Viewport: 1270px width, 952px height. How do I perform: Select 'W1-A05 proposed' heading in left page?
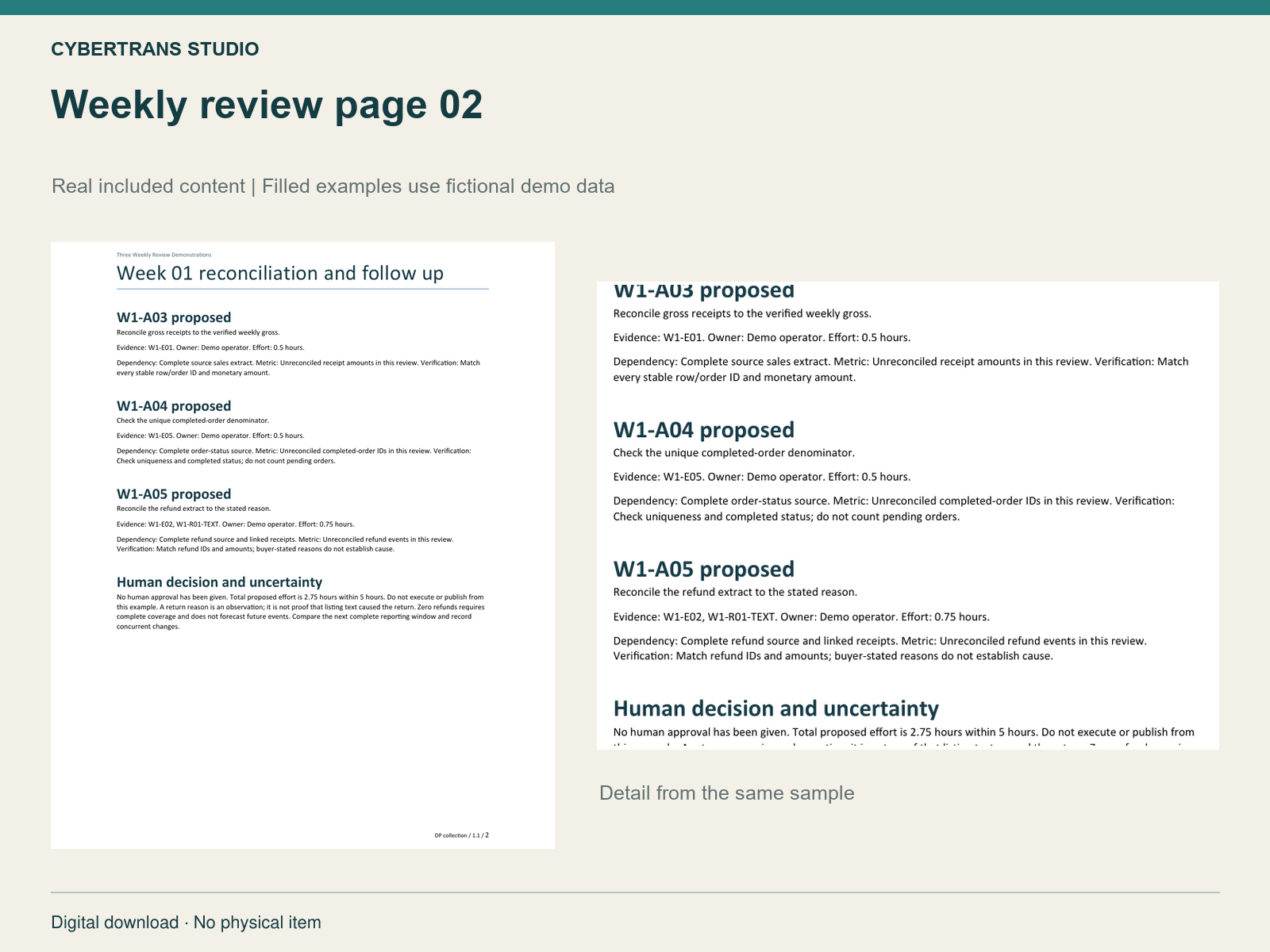174,493
